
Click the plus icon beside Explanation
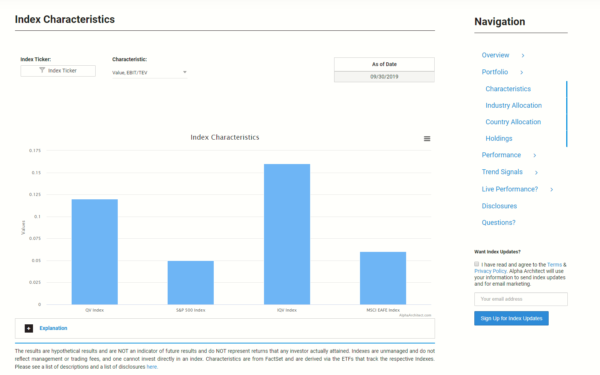pos(29,328)
